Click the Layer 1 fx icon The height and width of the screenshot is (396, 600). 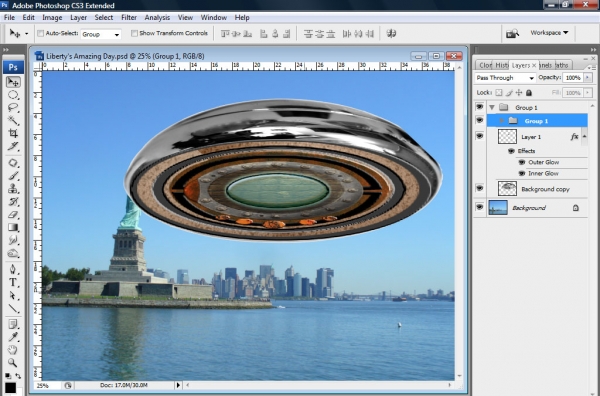coord(574,137)
